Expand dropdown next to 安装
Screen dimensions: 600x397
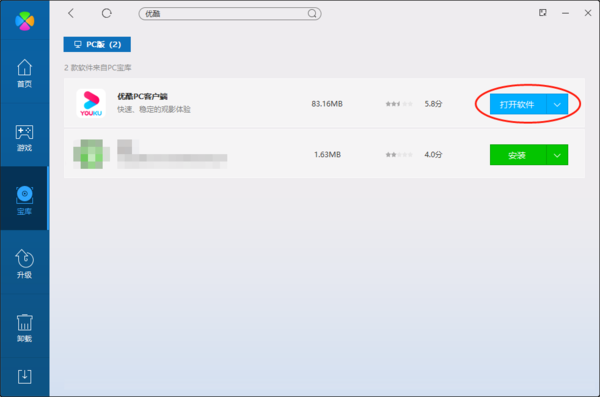pyautogui.click(x=557, y=155)
